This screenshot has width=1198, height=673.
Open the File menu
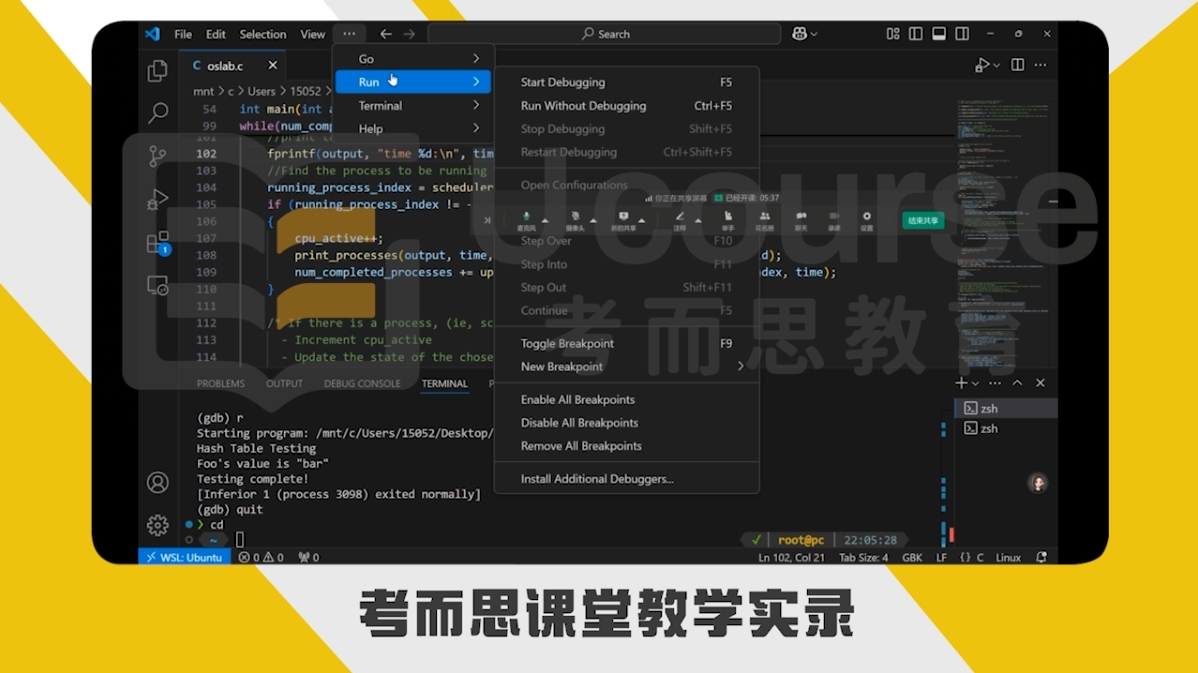183,34
